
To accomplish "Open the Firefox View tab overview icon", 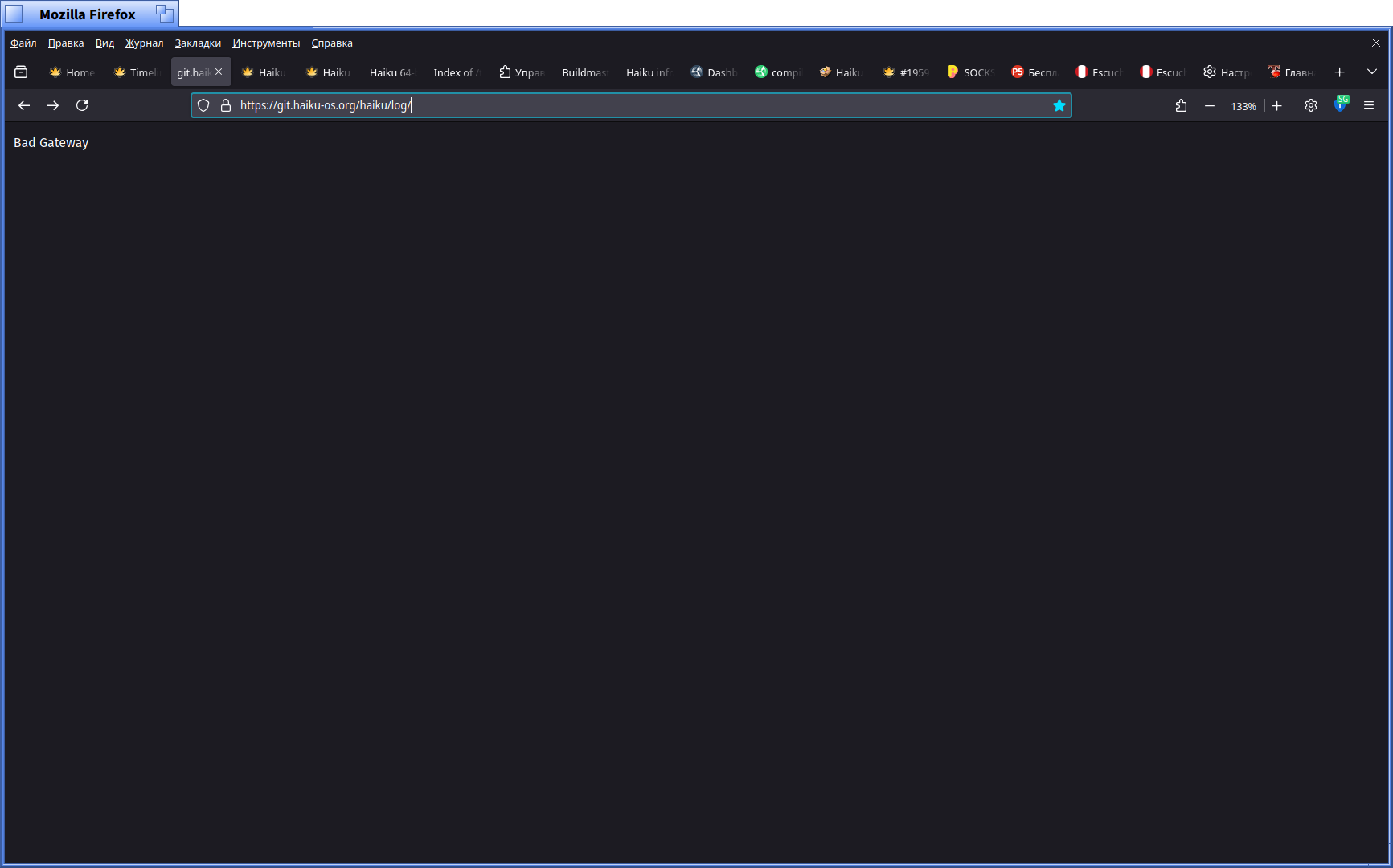I will point(21,72).
